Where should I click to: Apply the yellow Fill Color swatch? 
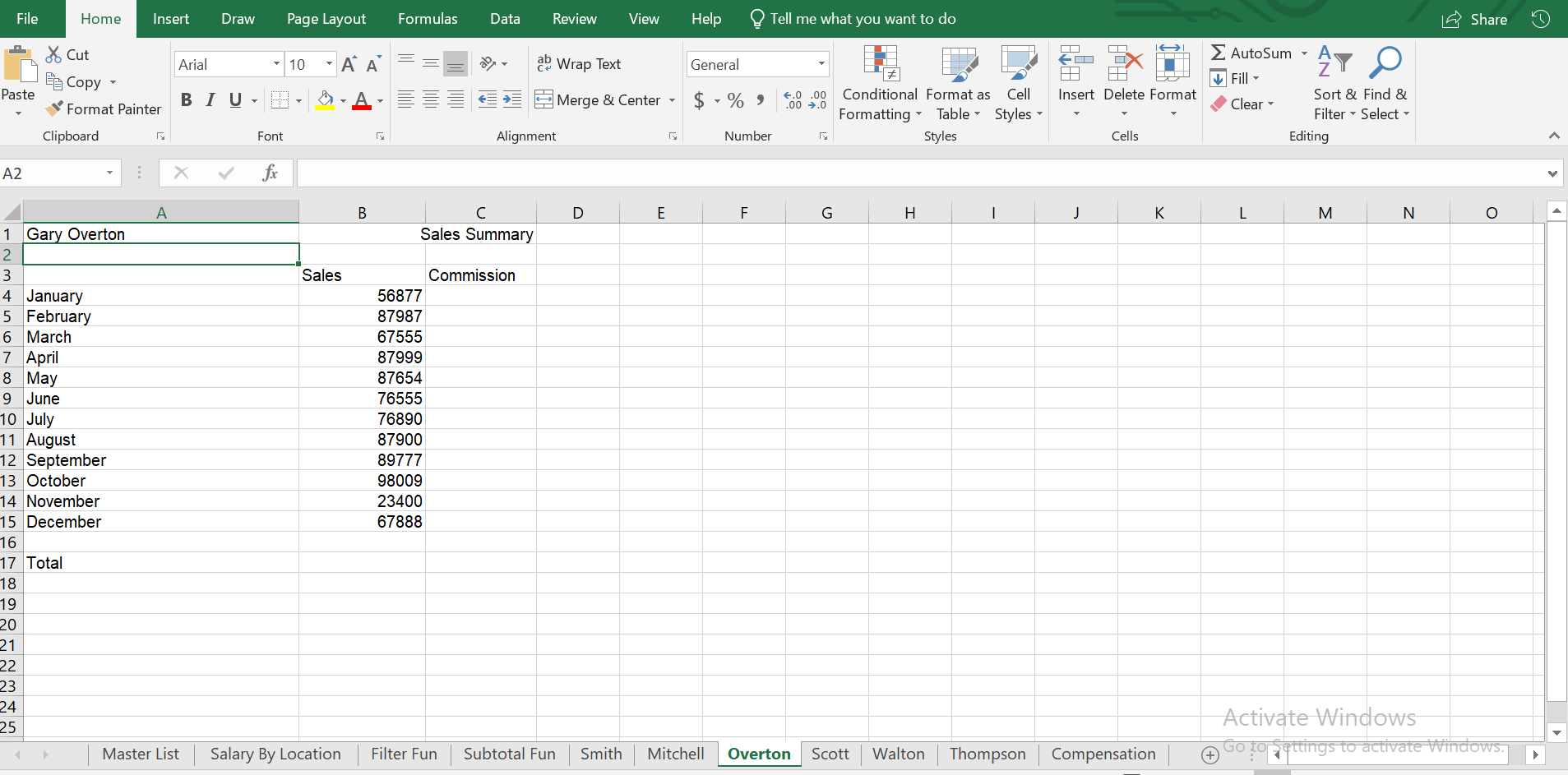(x=326, y=100)
